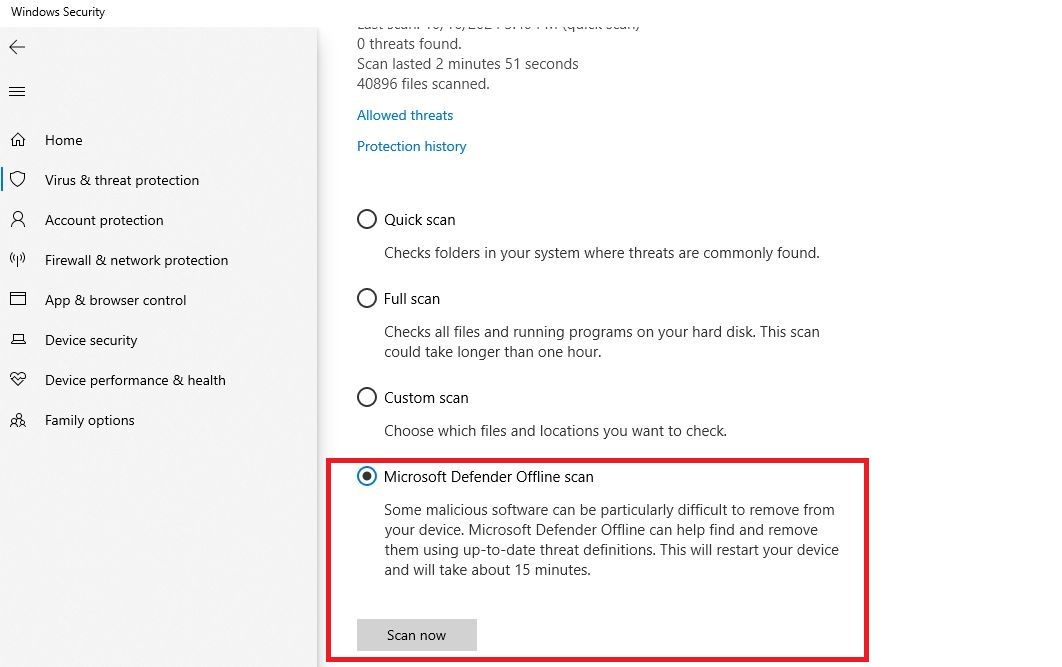
Task: Select Microsoft Defender Offline scan option
Action: [x=367, y=477]
